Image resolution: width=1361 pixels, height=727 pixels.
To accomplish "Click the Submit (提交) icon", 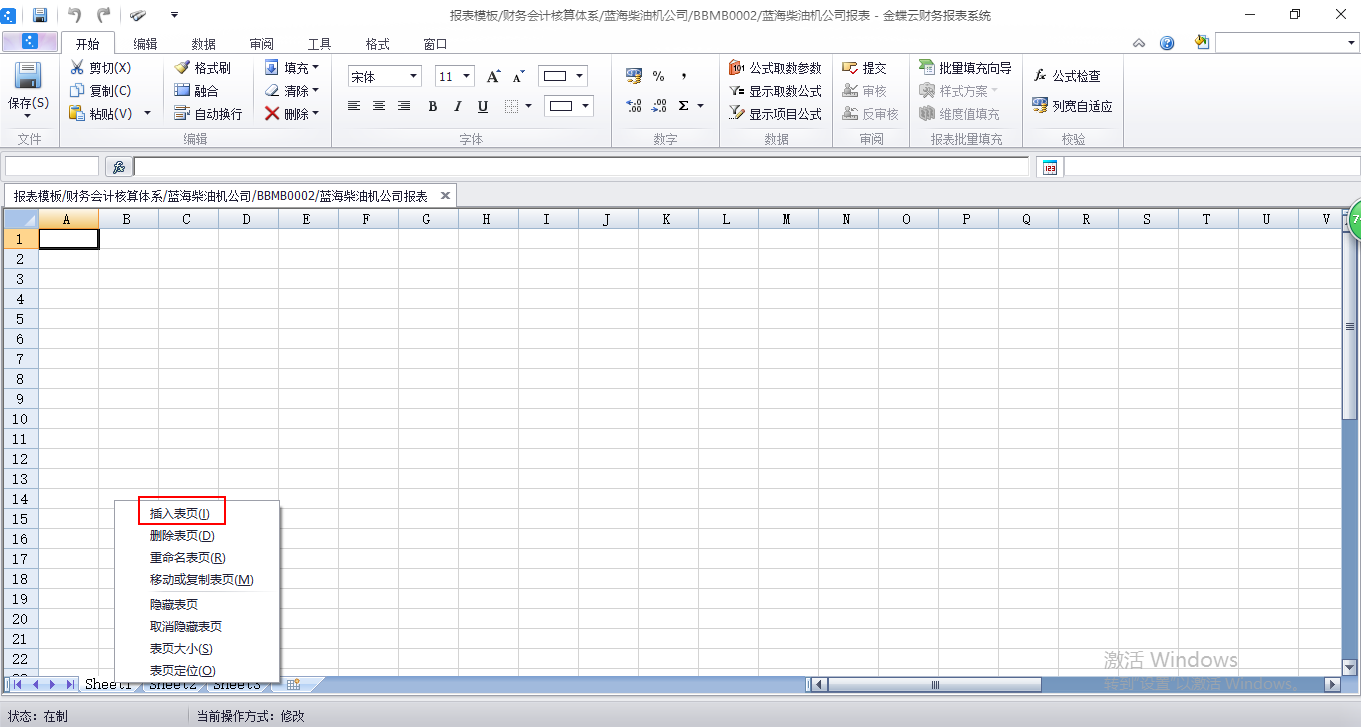I will click(x=850, y=68).
